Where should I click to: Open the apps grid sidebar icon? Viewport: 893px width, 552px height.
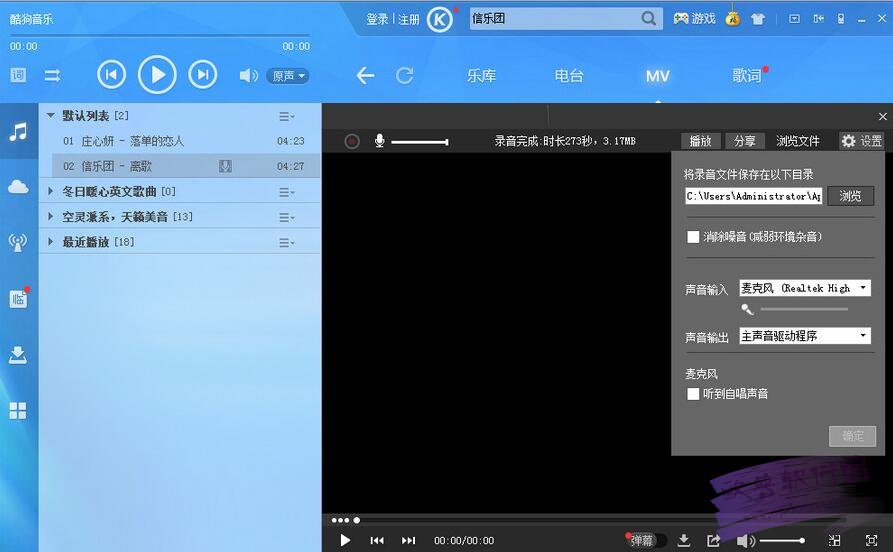coord(18,411)
